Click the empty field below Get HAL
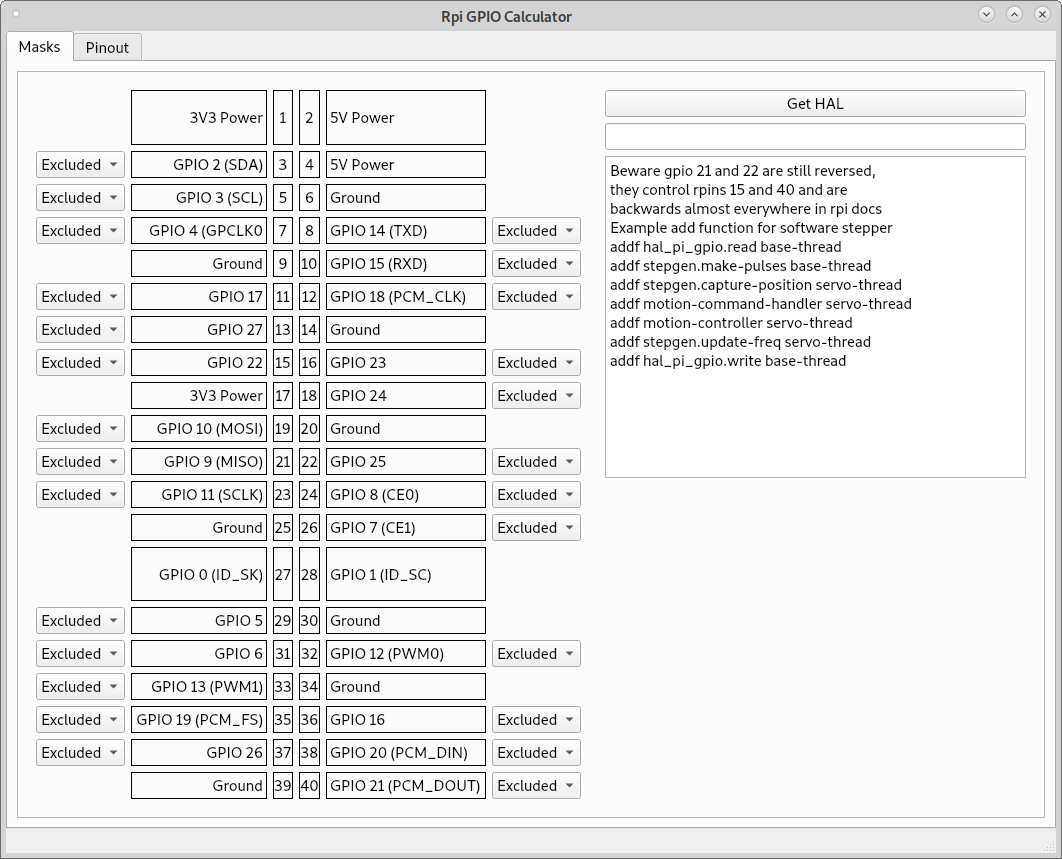Image resolution: width=1062 pixels, height=859 pixels. point(815,136)
